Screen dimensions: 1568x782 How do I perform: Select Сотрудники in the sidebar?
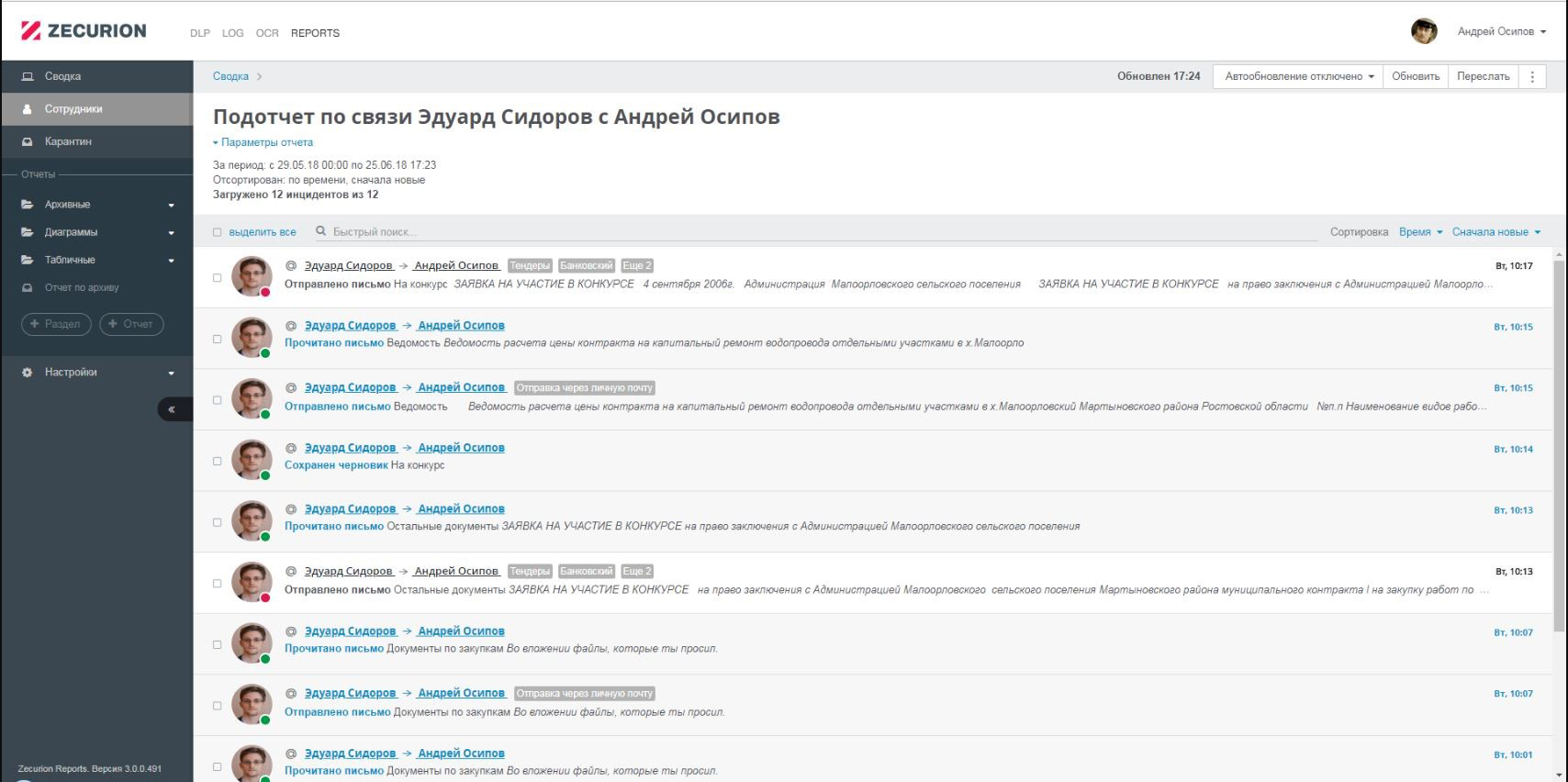point(96,108)
